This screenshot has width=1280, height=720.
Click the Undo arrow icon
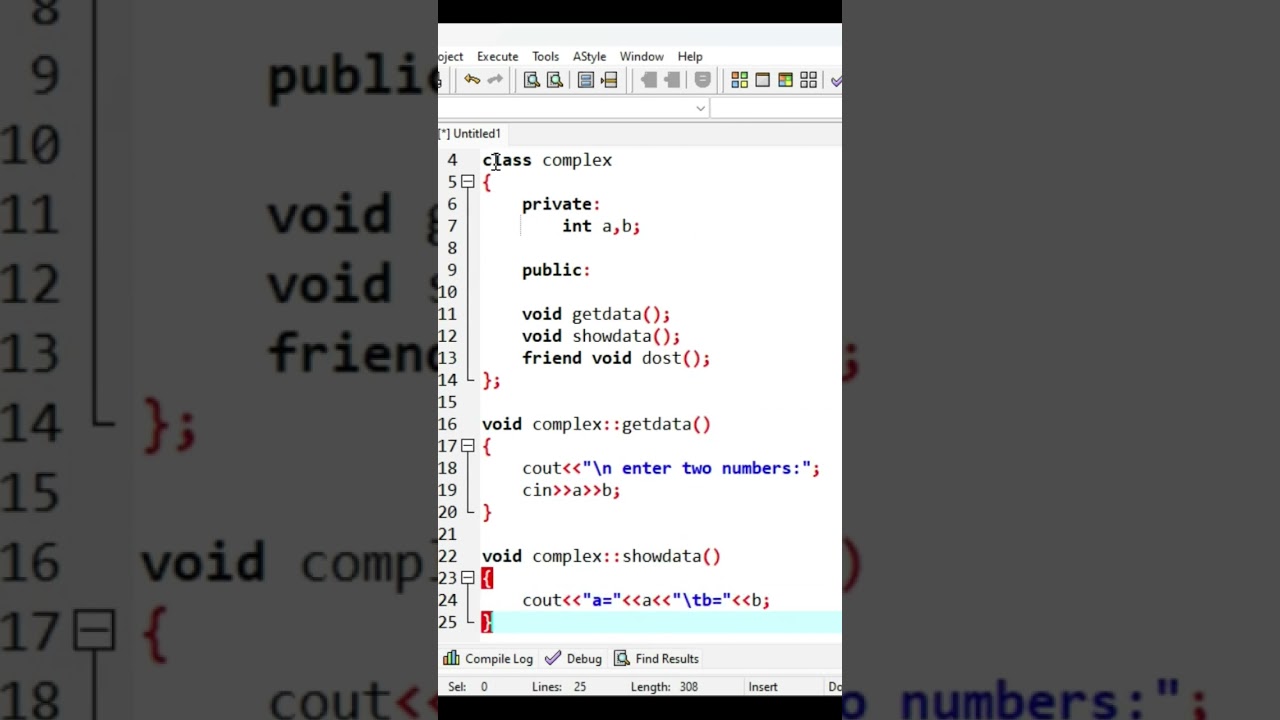[472, 80]
